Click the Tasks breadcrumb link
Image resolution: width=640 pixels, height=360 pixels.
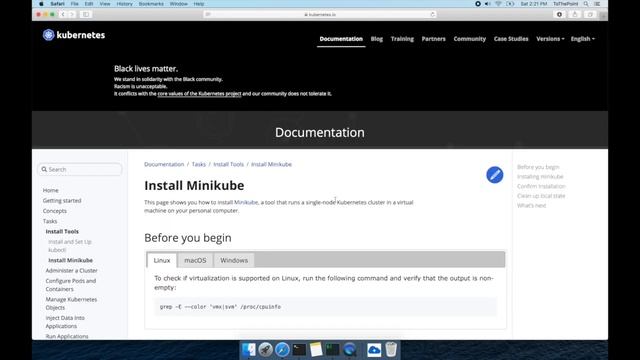pyautogui.click(x=199, y=164)
